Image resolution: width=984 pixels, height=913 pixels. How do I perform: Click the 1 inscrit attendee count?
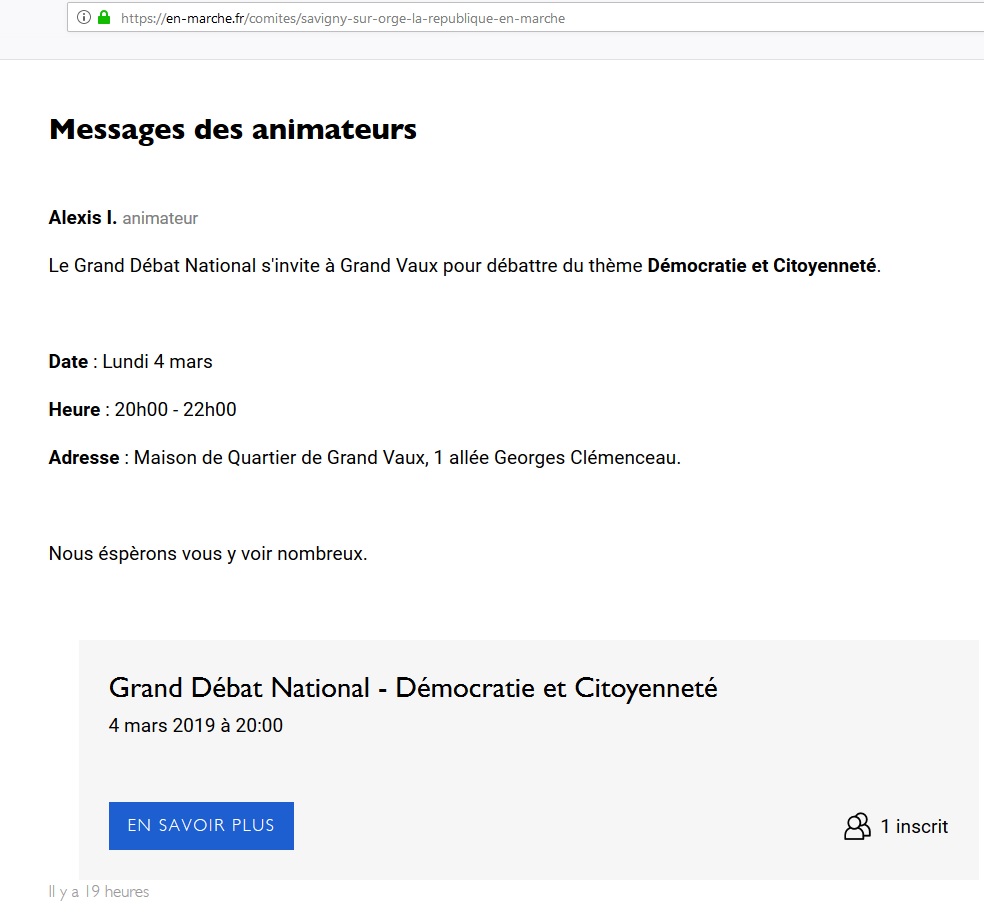pos(914,826)
